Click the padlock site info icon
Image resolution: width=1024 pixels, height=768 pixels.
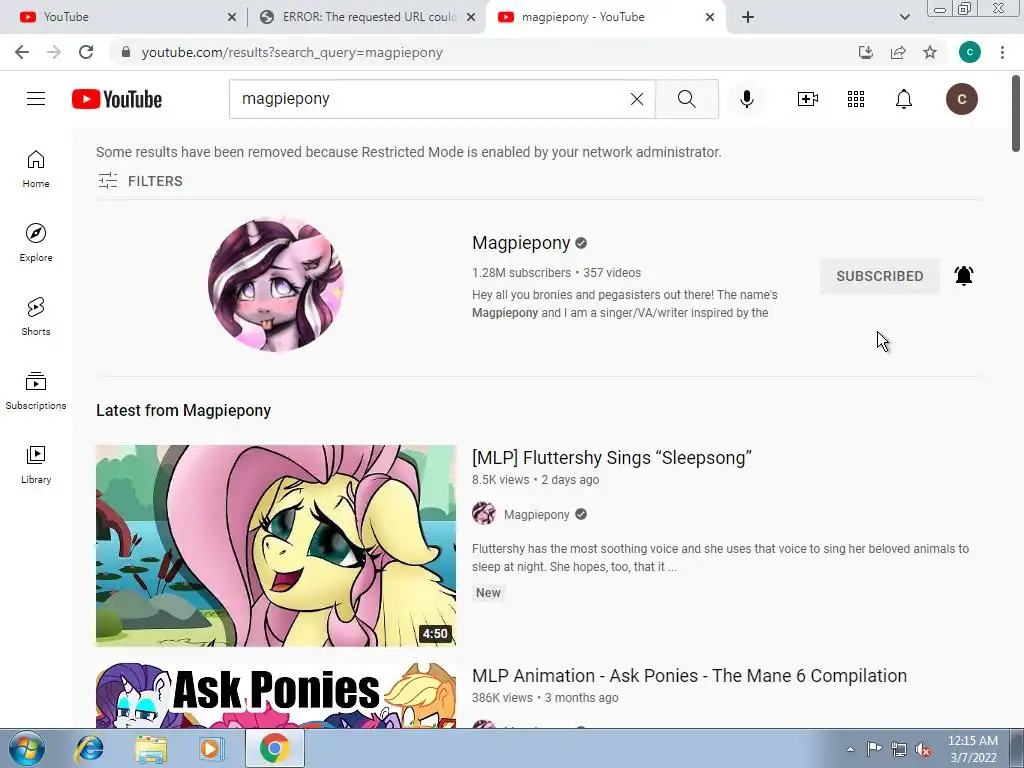126,52
